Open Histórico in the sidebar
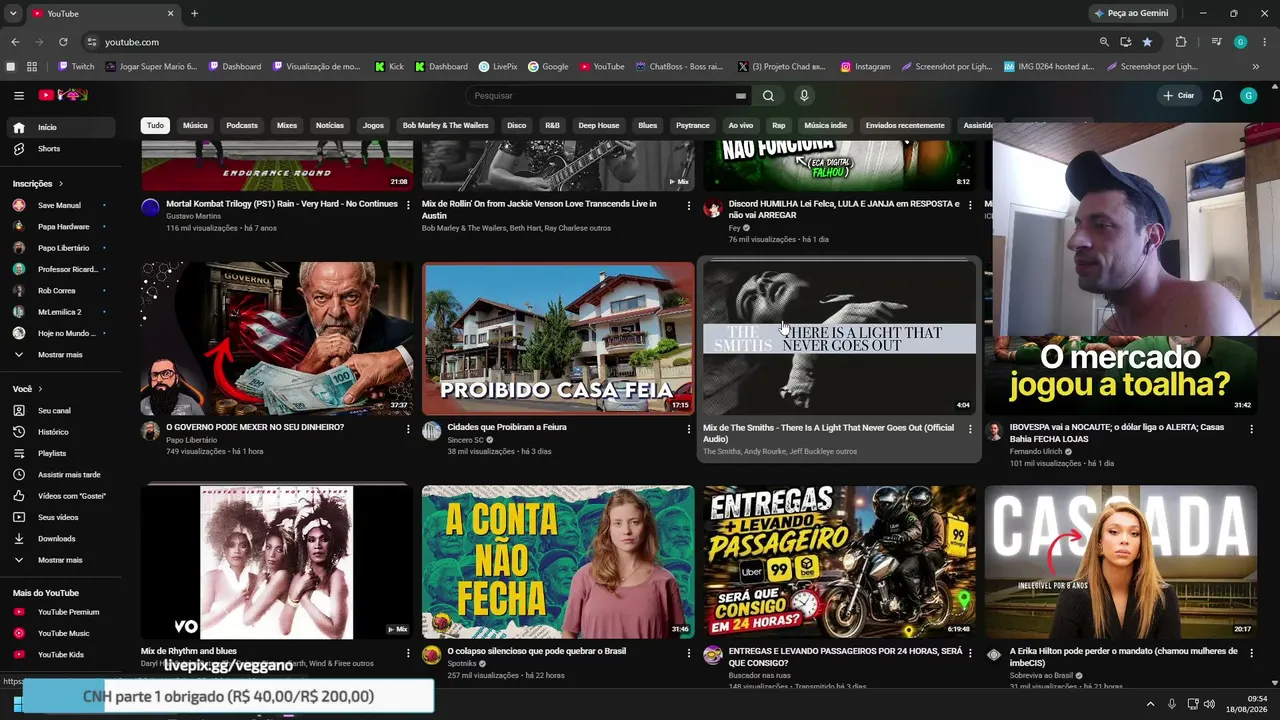Image resolution: width=1280 pixels, height=720 pixels. 61,432
